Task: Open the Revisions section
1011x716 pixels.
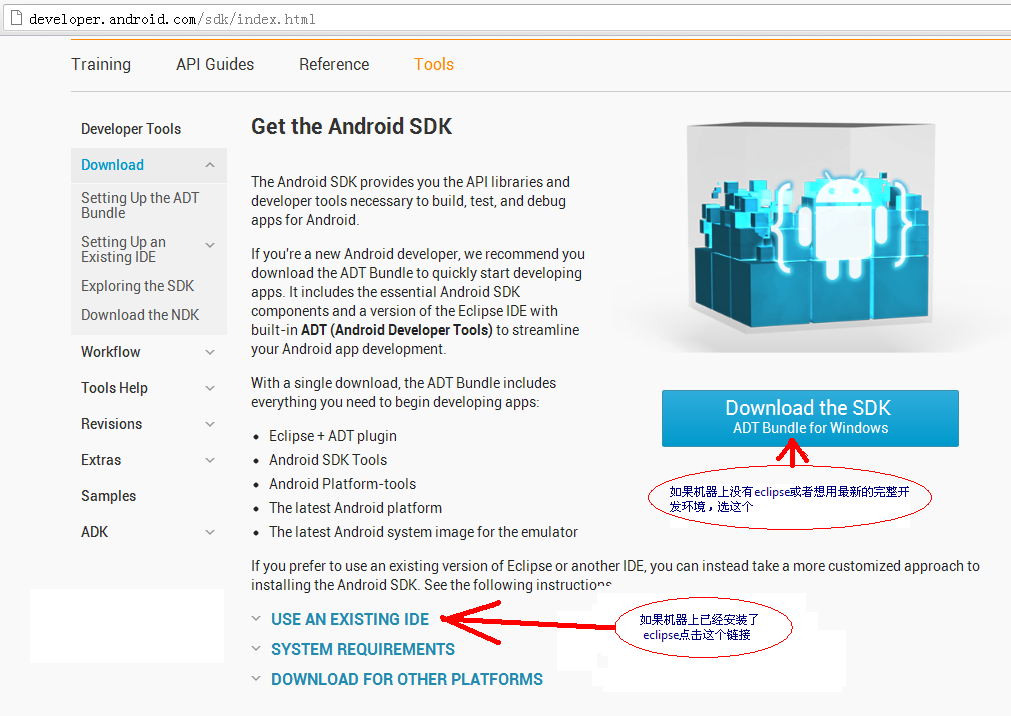Action: (112, 424)
